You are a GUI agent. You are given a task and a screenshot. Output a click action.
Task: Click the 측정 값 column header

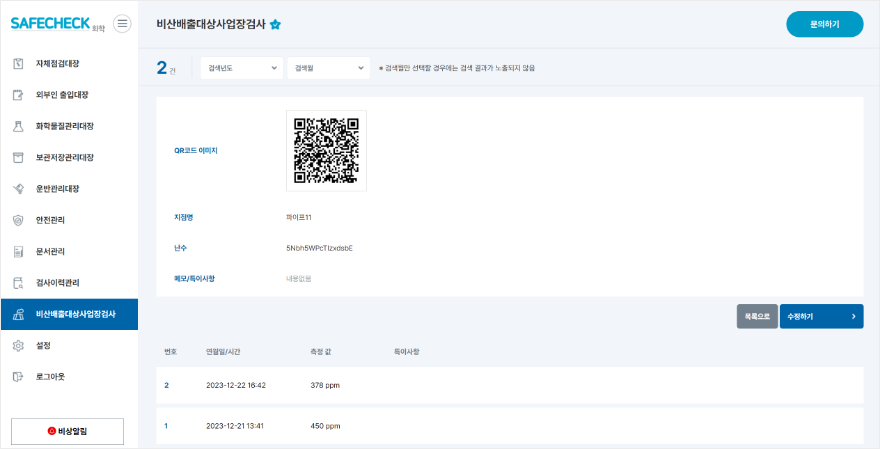320,352
